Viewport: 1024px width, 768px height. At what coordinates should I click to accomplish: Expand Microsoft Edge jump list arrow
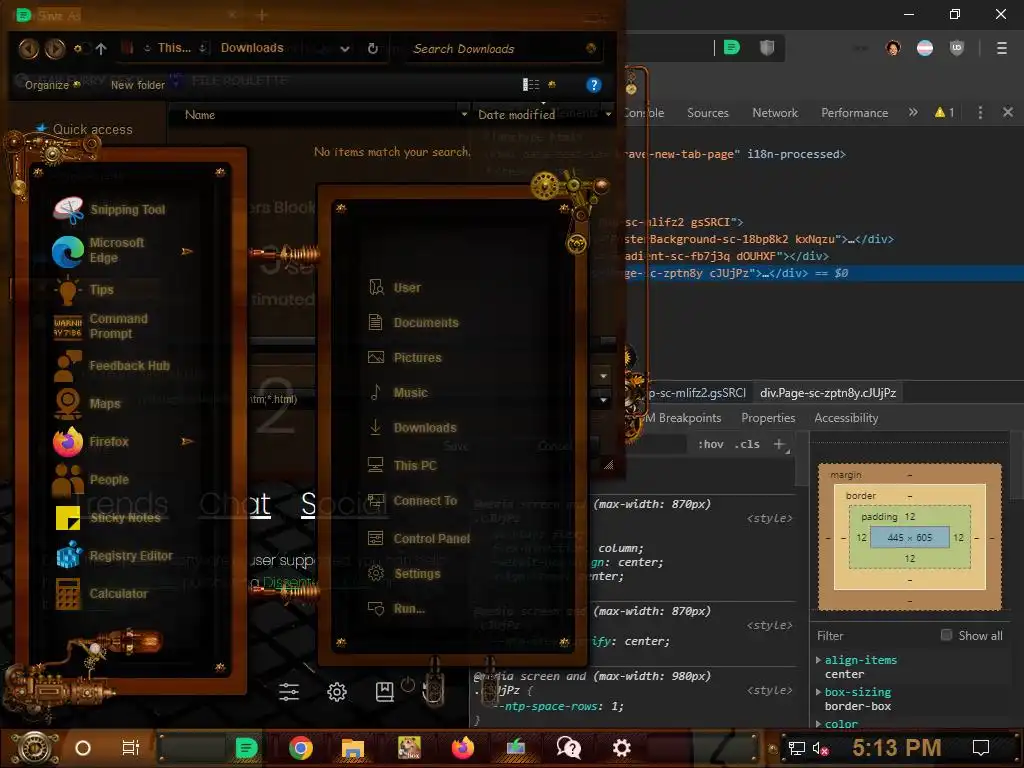coord(187,251)
